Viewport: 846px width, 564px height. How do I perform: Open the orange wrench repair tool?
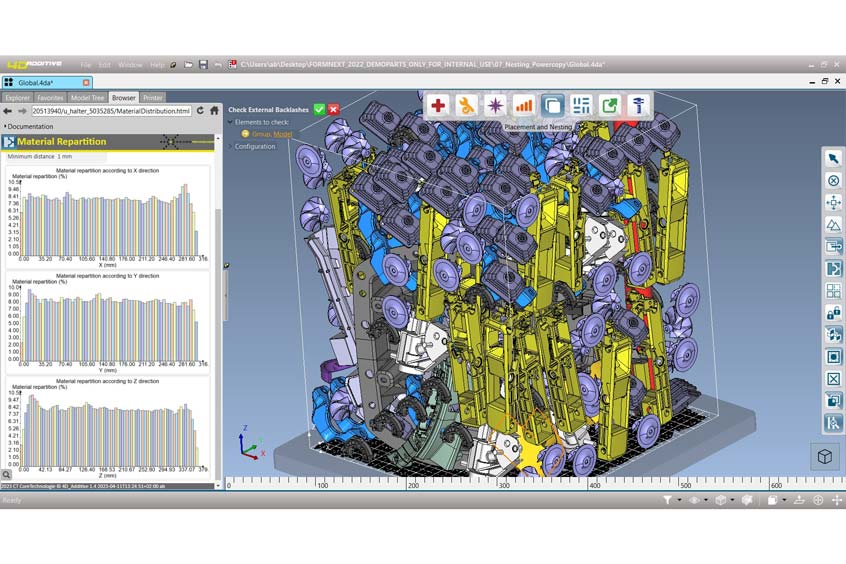pos(466,105)
